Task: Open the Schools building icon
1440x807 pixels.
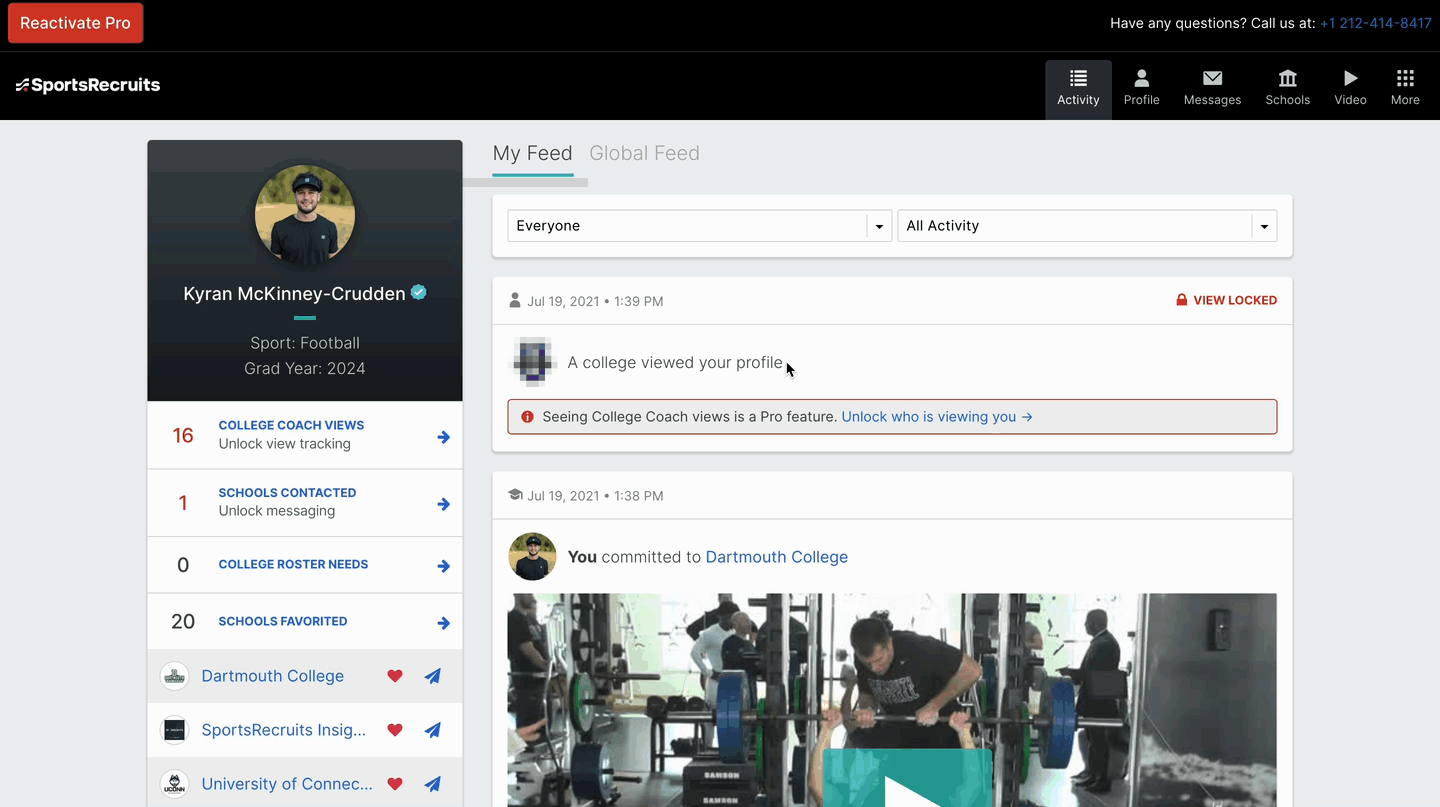Action: 1287,78
